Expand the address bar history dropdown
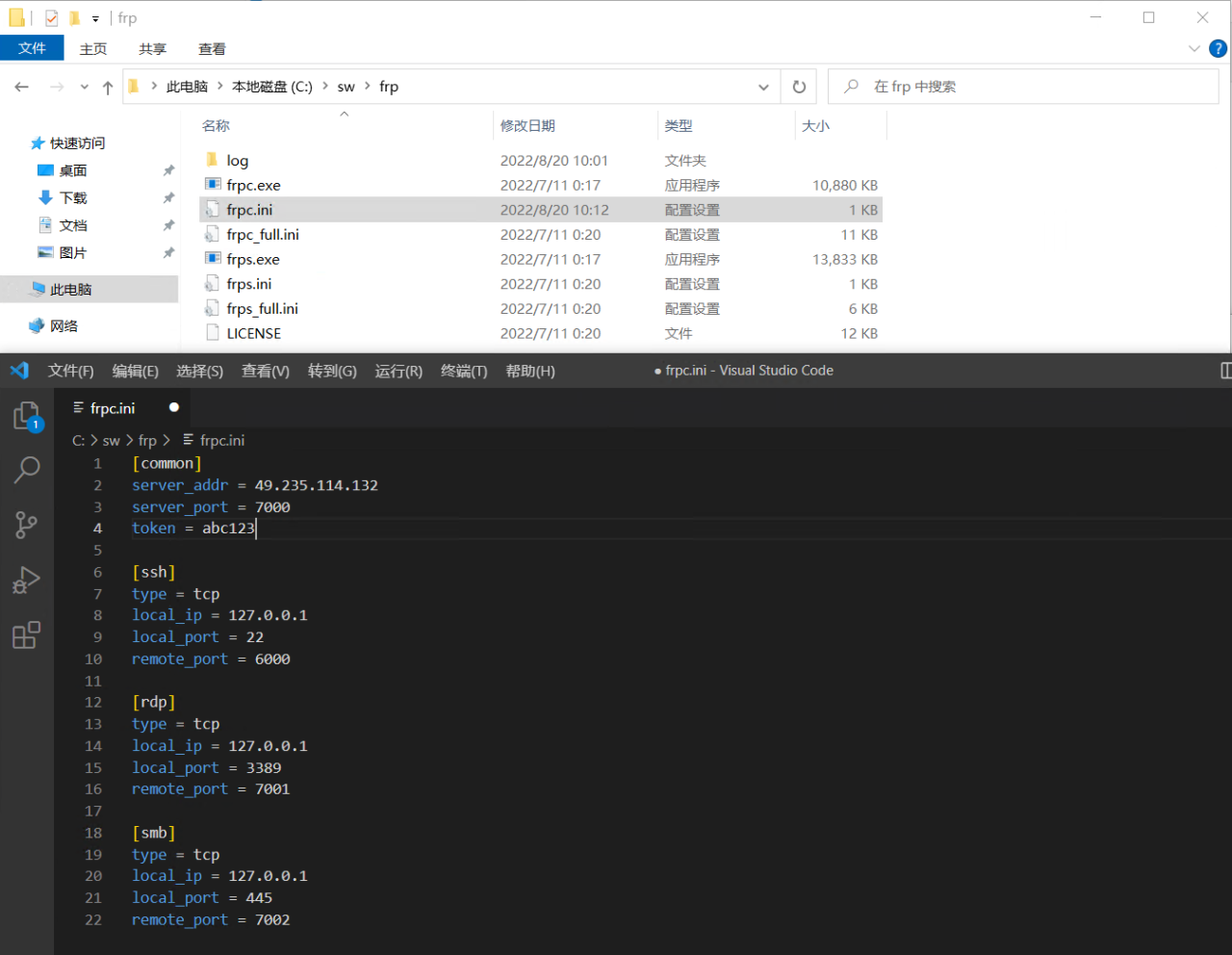This screenshot has width=1232, height=955. [x=763, y=88]
